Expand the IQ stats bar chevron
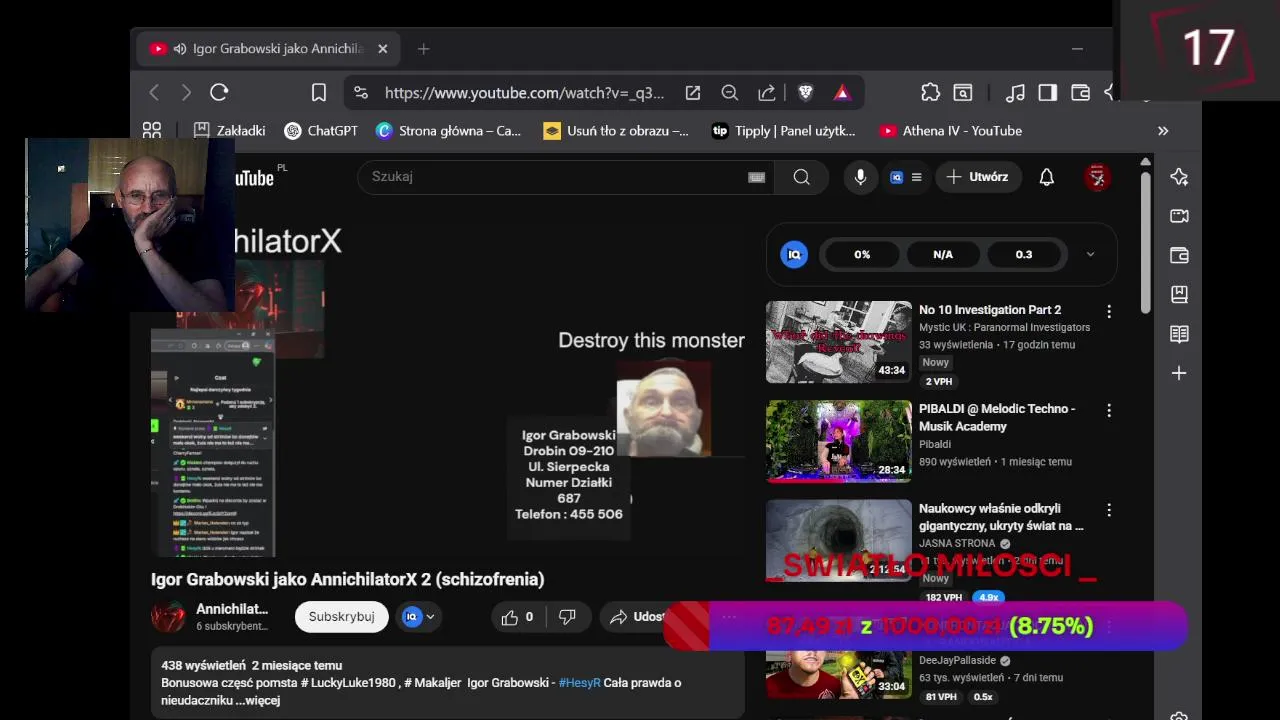1280x720 pixels. point(1090,254)
